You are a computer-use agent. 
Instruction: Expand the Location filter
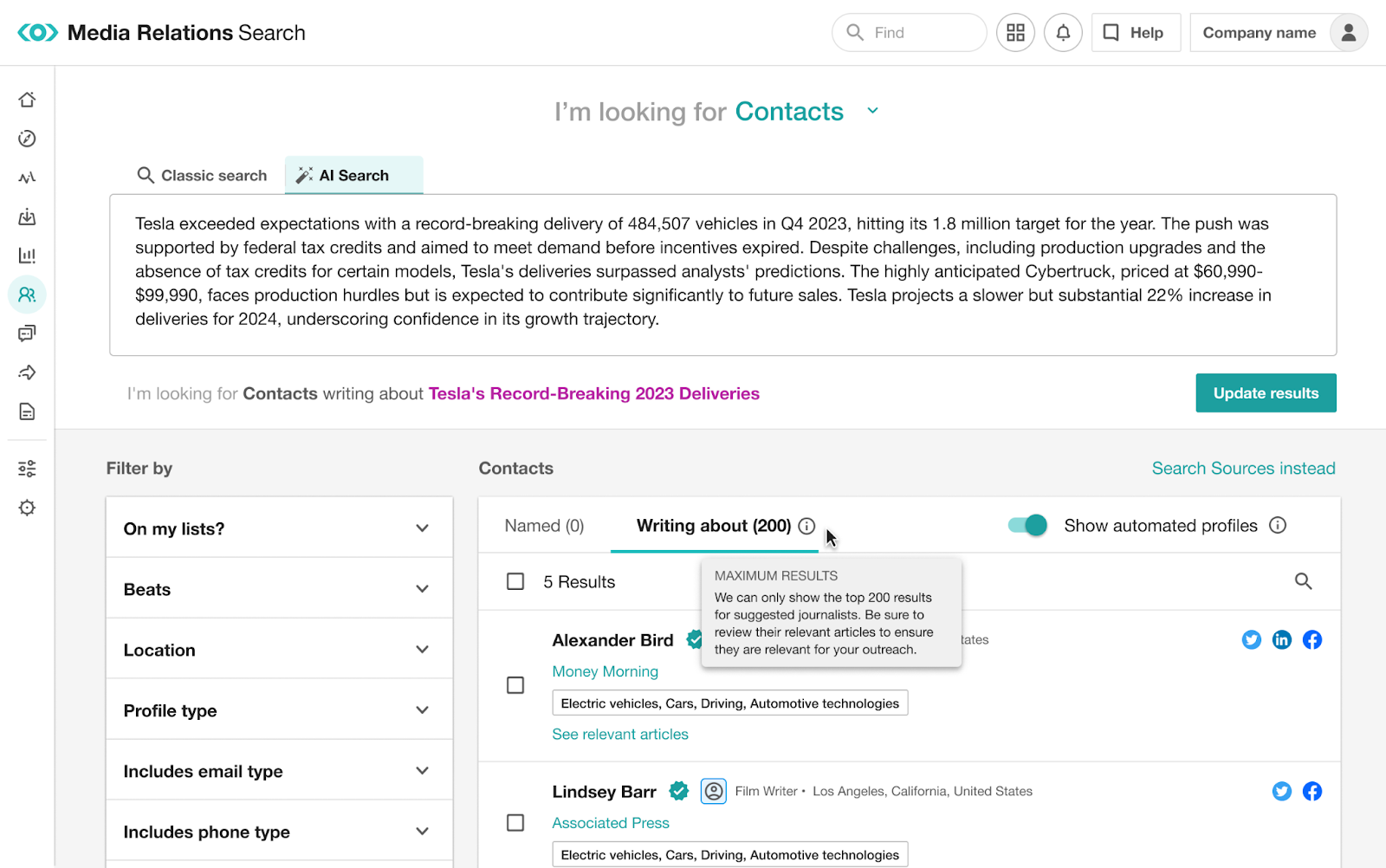coord(279,650)
